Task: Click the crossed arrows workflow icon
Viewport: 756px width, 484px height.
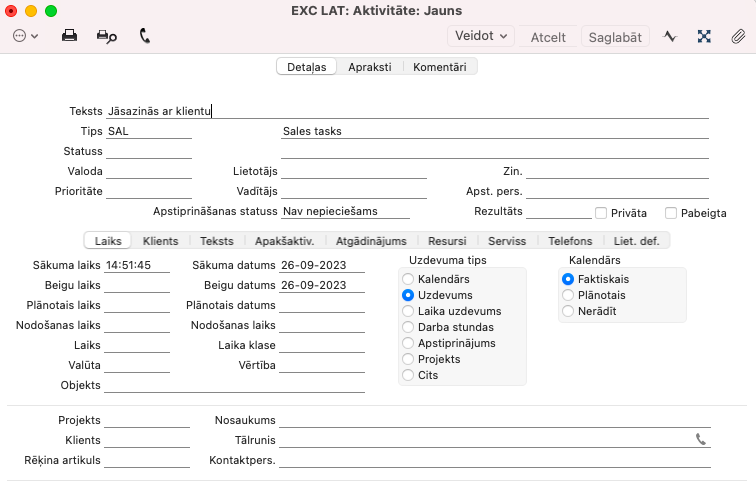Action: [x=704, y=36]
